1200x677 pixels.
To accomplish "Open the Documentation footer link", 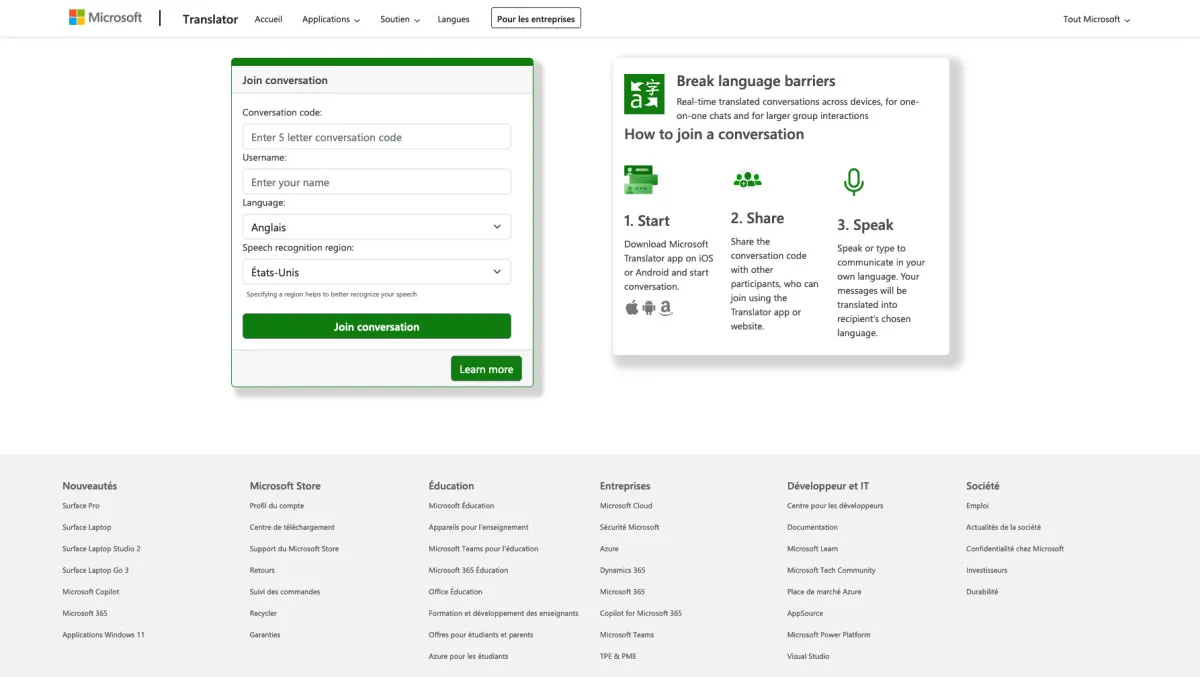I will click(812, 527).
